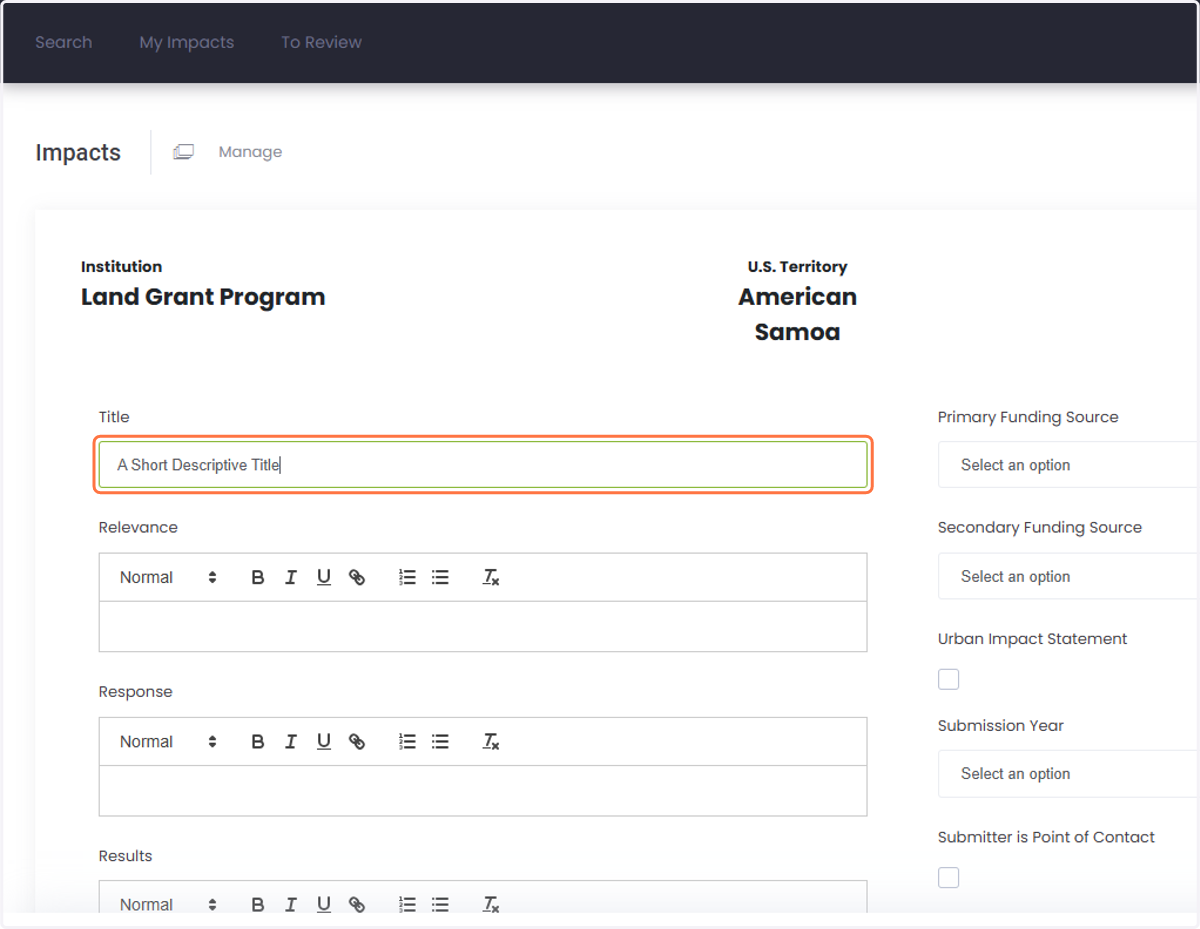
Task: Check Submitter is Point of Contact checkbox
Action: 949,878
